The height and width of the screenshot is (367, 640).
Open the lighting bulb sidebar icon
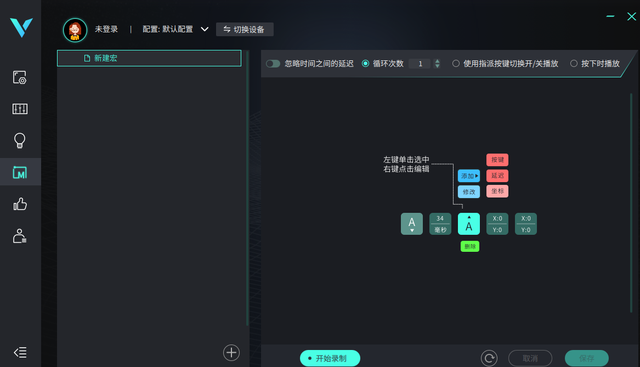(20, 140)
